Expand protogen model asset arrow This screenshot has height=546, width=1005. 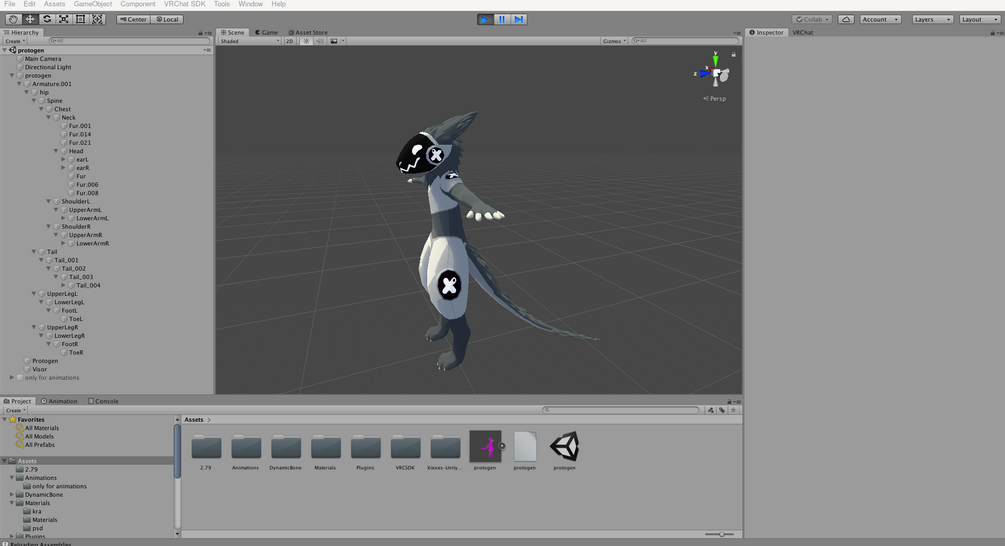pos(502,446)
